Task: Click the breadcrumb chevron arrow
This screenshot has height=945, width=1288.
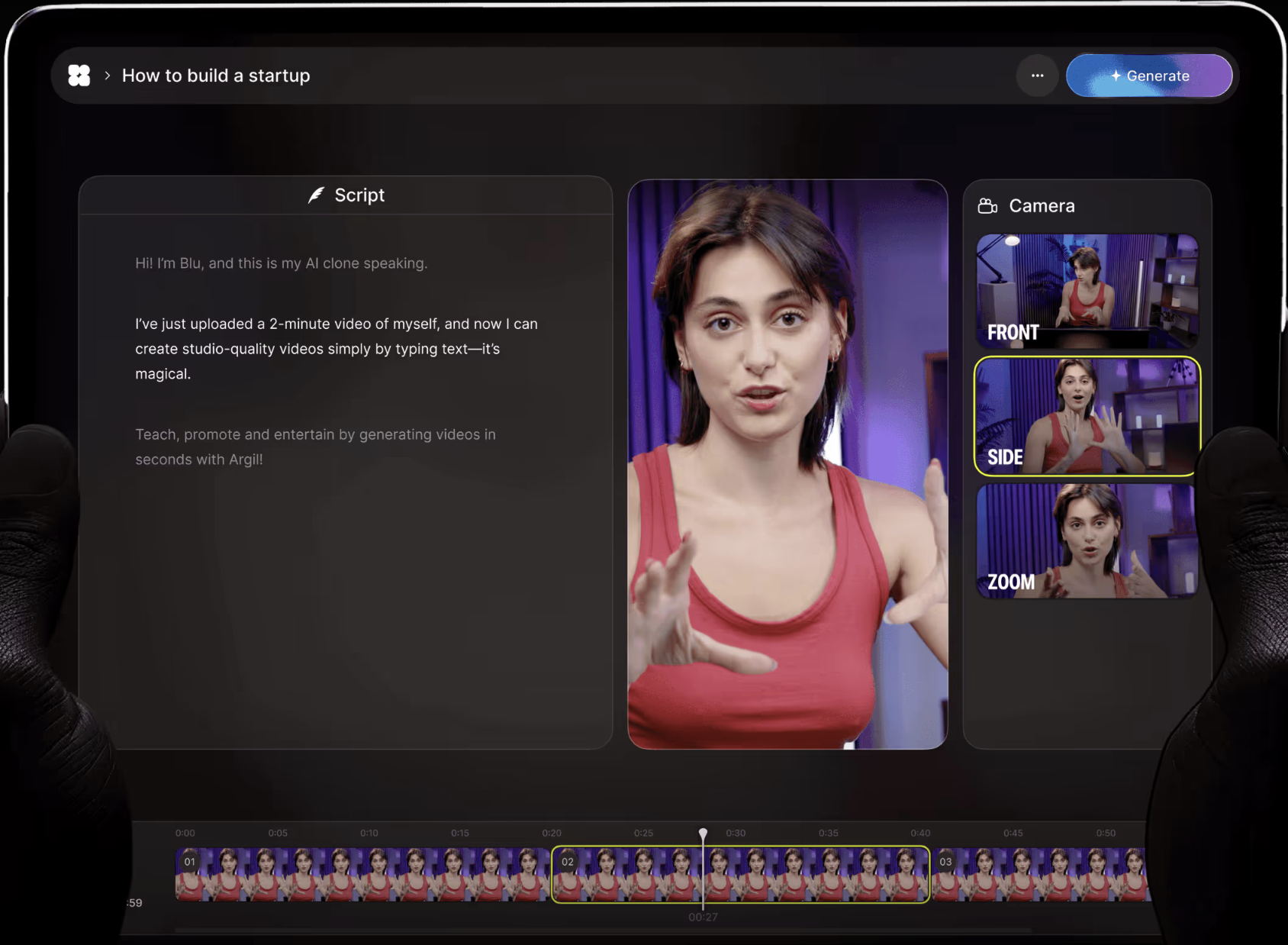Action: click(x=108, y=76)
